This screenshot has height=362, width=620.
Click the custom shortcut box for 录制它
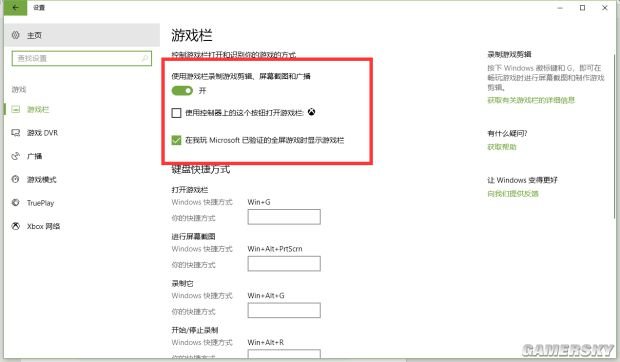point(284,310)
